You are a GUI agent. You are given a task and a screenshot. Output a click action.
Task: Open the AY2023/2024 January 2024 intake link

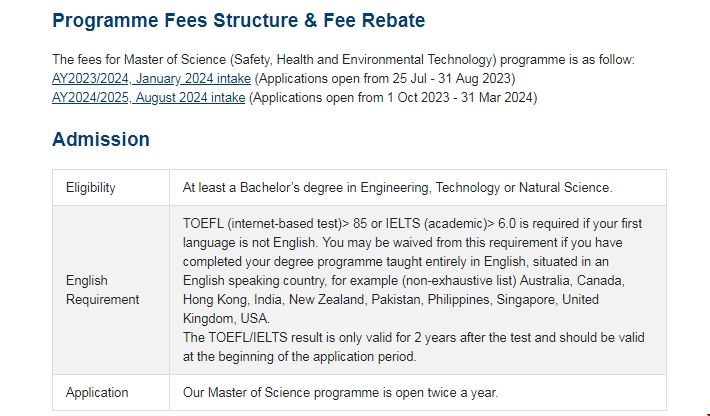click(x=152, y=78)
